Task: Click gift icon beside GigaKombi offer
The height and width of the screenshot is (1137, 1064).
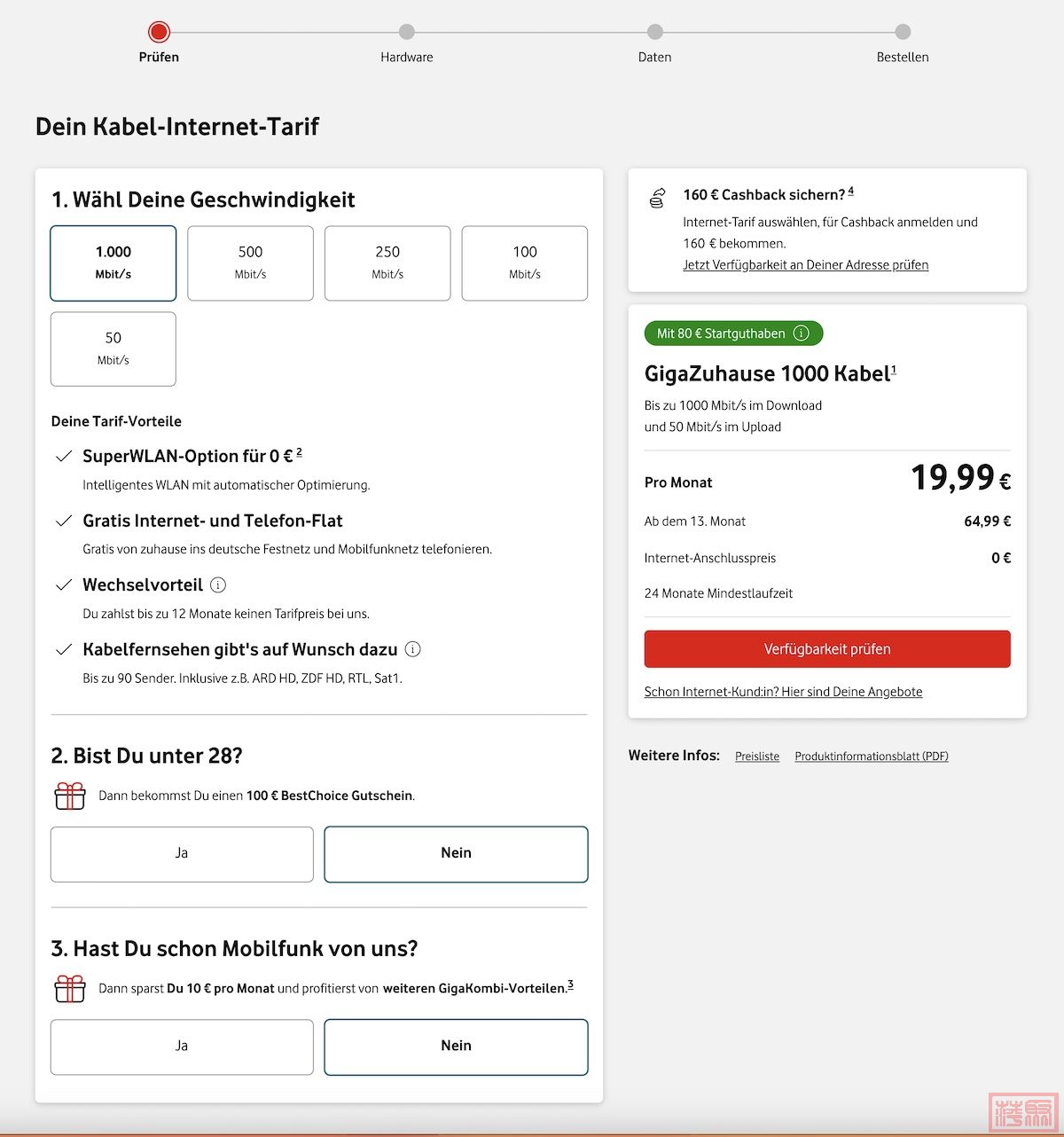Action: [70, 988]
